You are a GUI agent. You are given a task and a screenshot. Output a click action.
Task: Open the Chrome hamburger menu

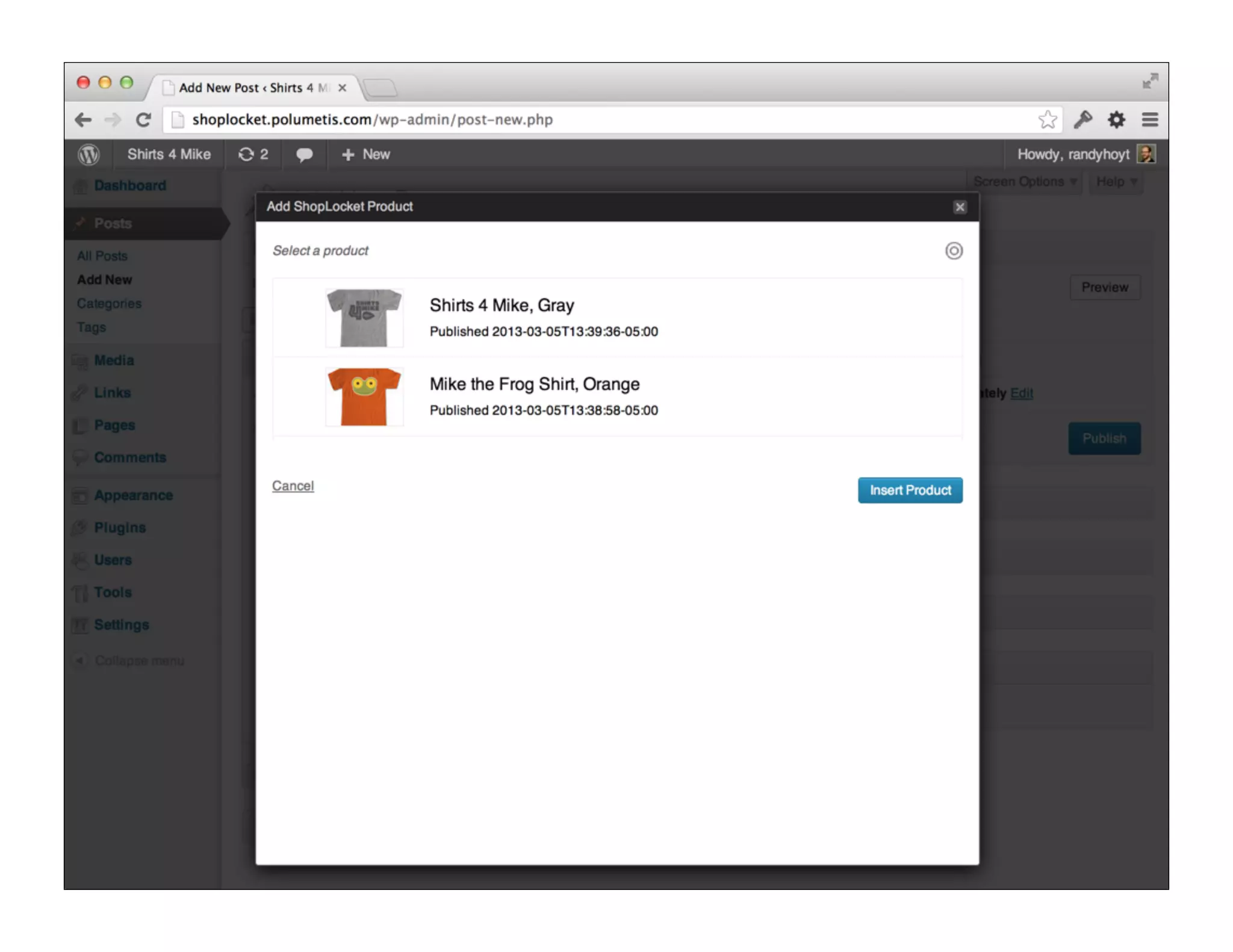coord(1150,120)
